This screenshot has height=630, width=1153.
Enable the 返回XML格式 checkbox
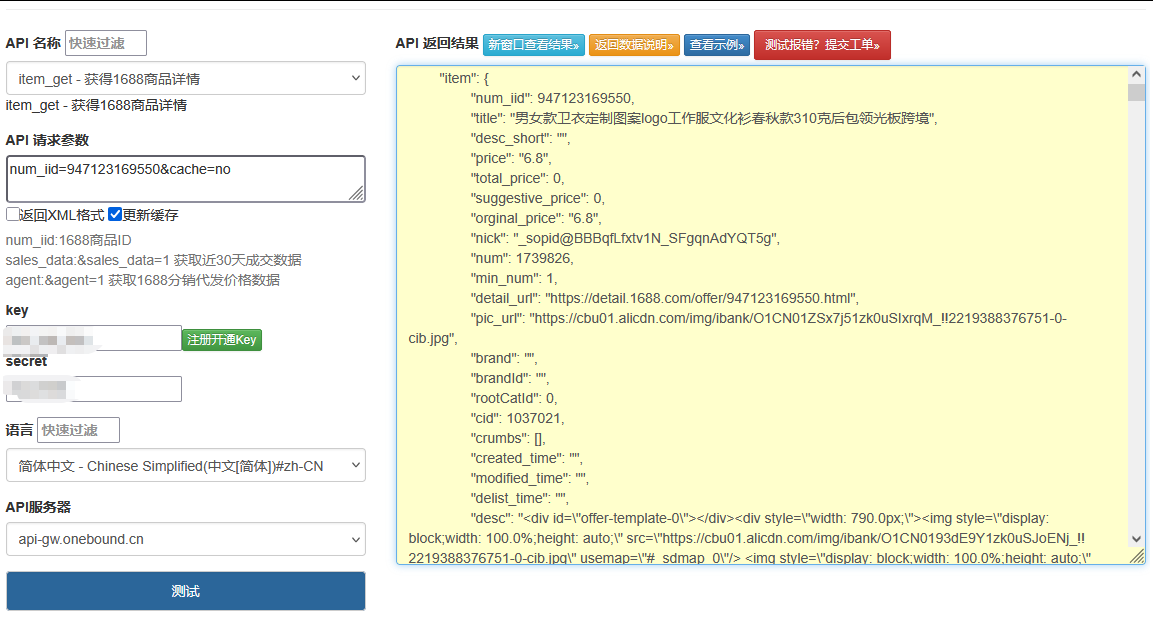click(13, 214)
